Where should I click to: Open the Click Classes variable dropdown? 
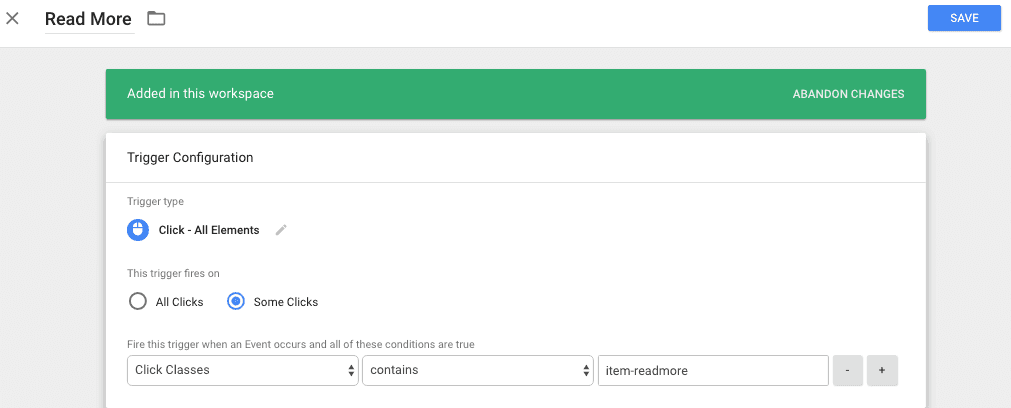click(243, 370)
